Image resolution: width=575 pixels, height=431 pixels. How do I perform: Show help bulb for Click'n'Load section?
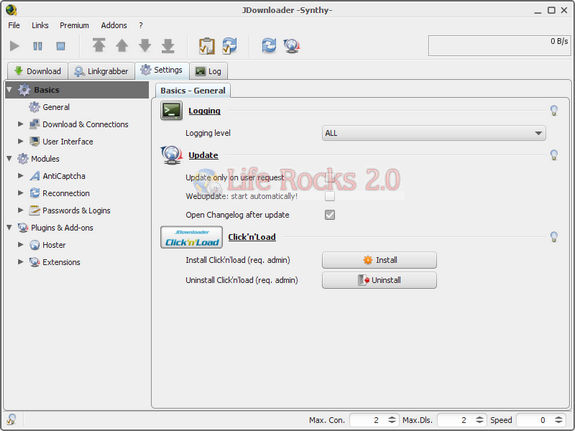coord(554,237)
